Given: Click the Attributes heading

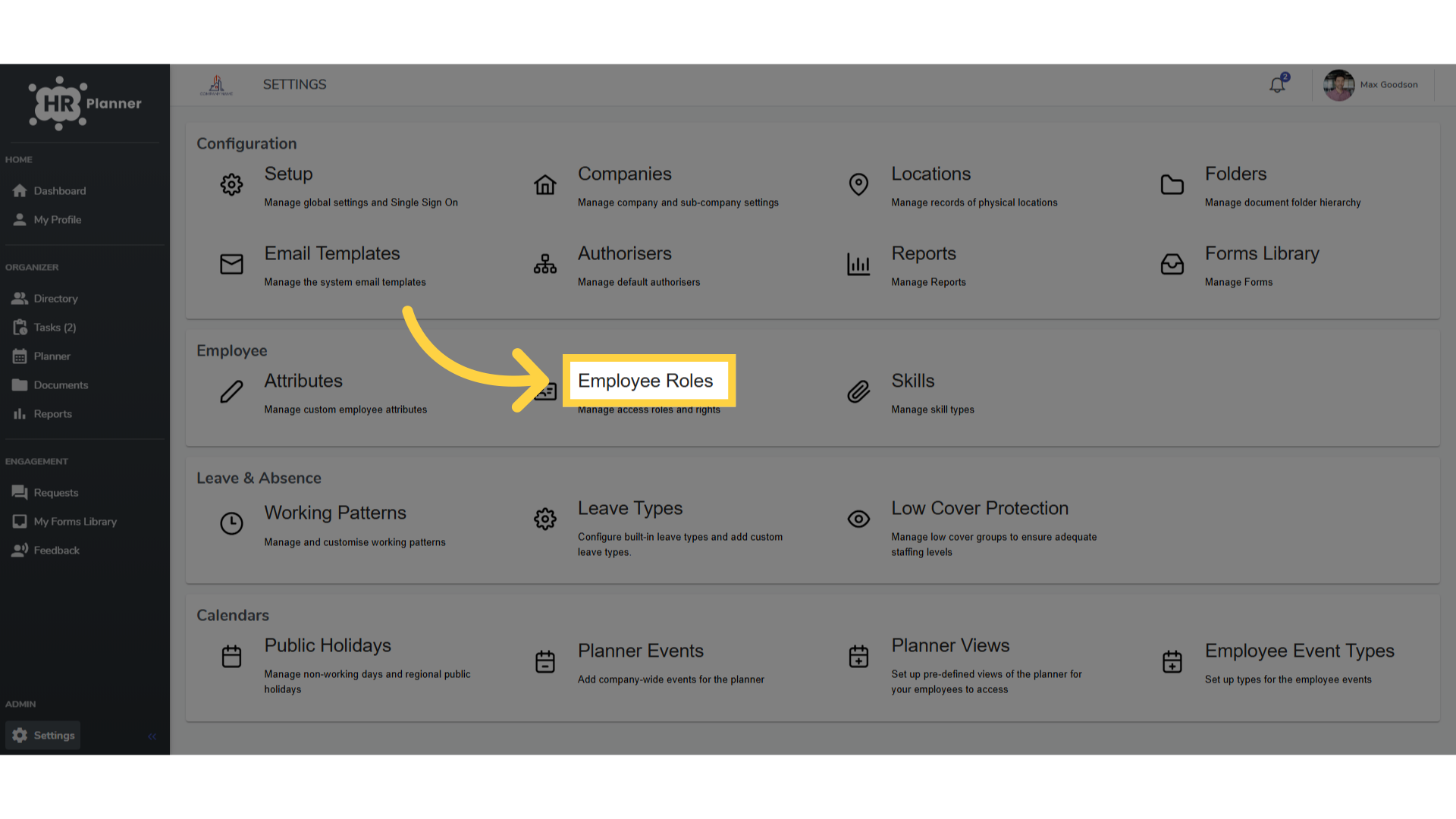Looking at the screenshot, I should [303, 381].
